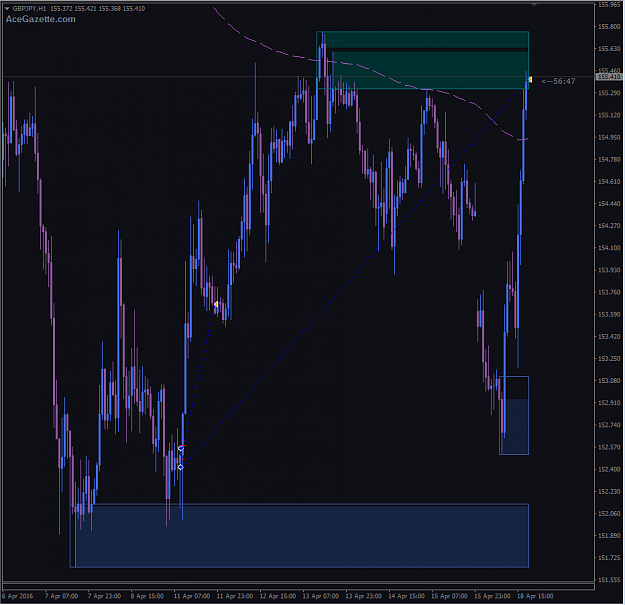Viewport: 625px width, 605px height.
Task: Click the 154.610 price scale label
Action: click(609, 181)
